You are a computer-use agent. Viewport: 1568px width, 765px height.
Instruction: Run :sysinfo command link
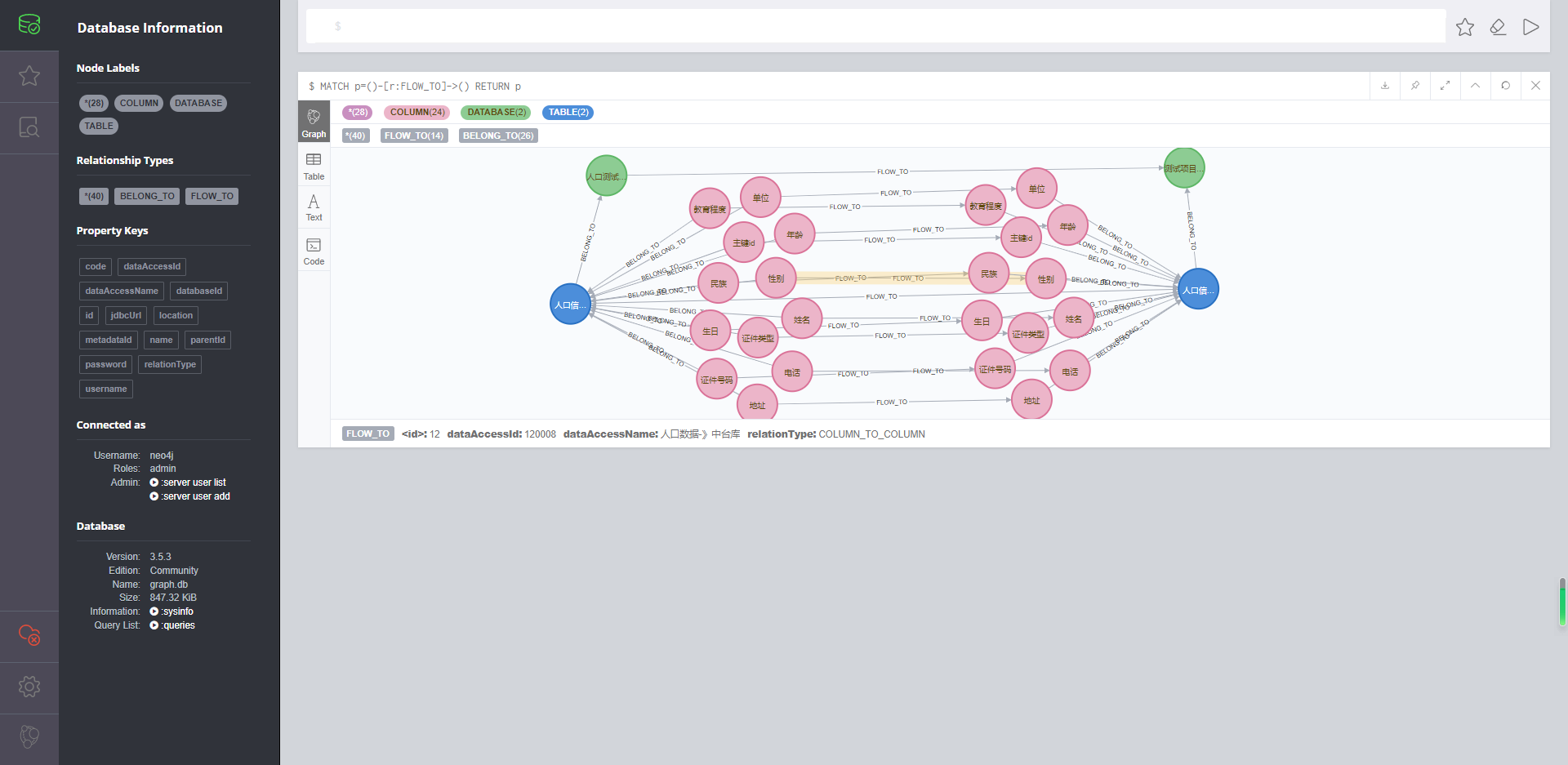pyautogui.click(x=171, y=612)
